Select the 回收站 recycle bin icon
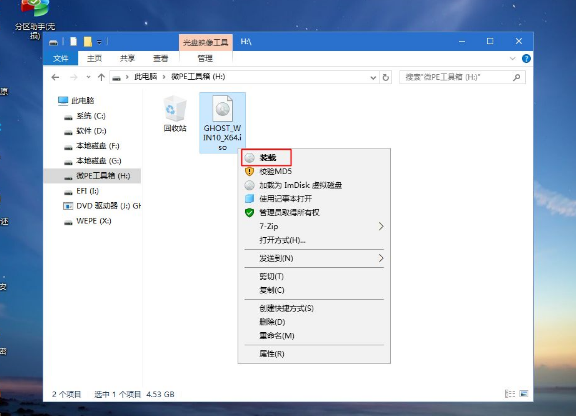This screenshot has width=576, height=416. point(175,114)
